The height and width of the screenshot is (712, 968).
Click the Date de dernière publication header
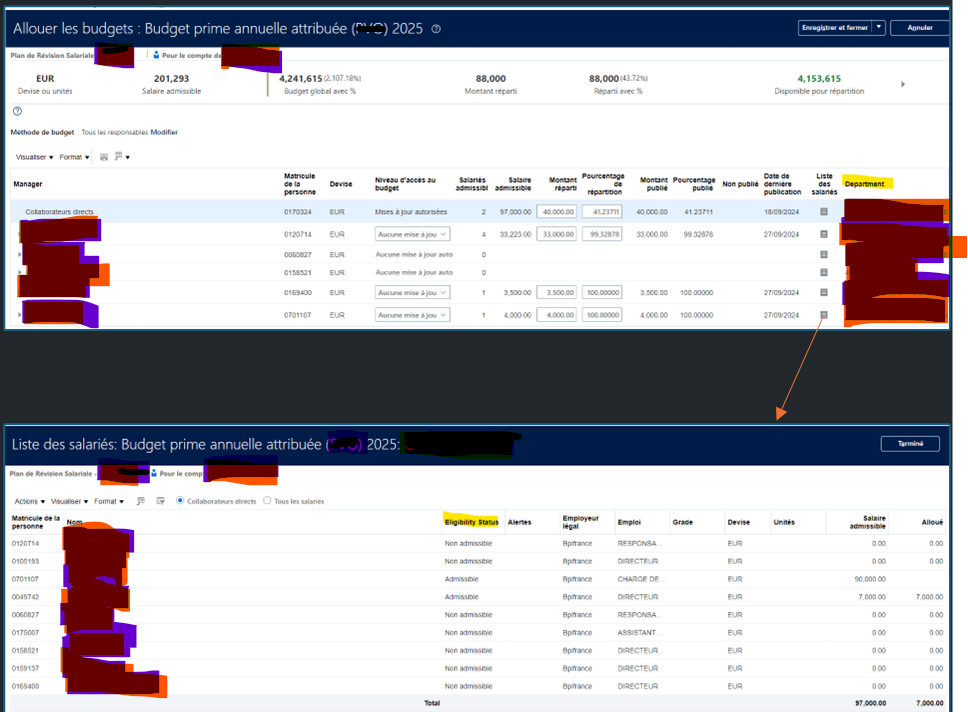[x=782, y=184]
